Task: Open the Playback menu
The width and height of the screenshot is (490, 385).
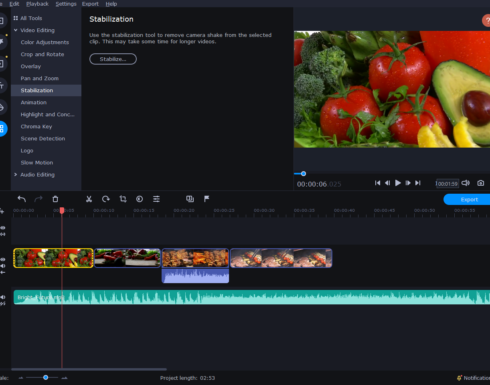Action: click(37, 4)
